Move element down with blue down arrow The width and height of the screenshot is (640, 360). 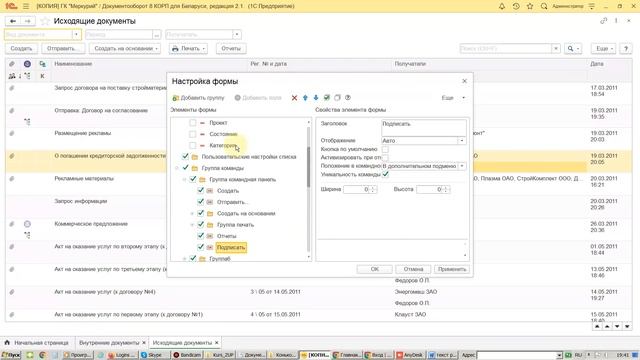click(316, 98)
